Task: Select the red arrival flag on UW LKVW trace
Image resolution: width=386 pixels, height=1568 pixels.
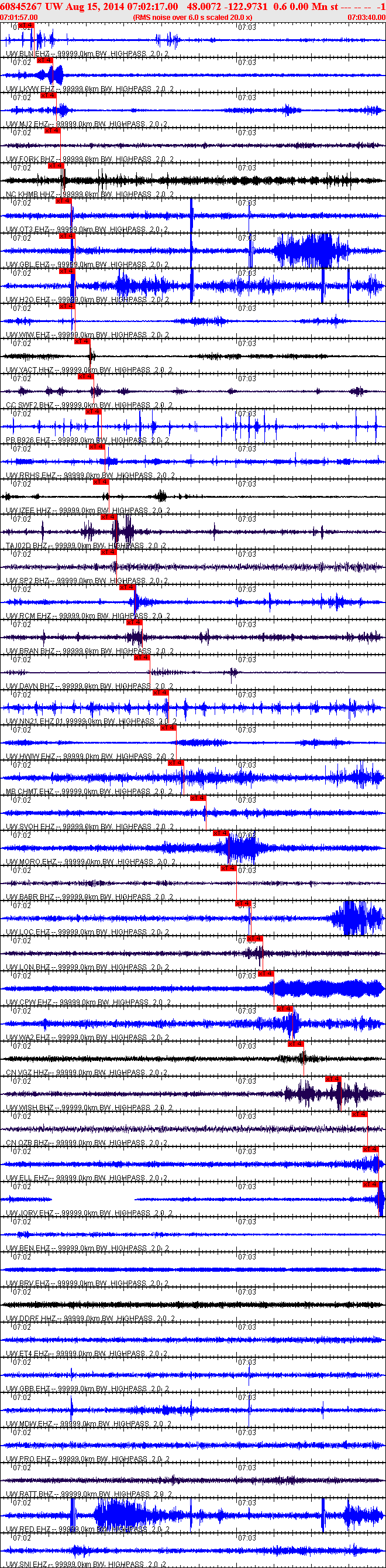Action: (44, 60)
